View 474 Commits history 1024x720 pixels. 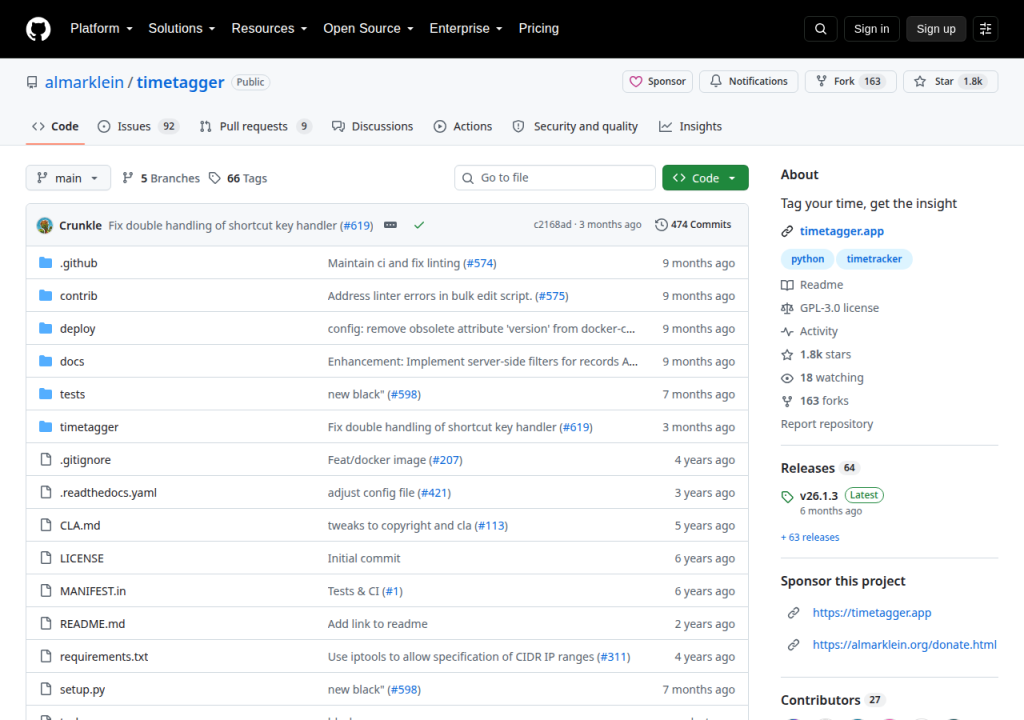[693, 225]
